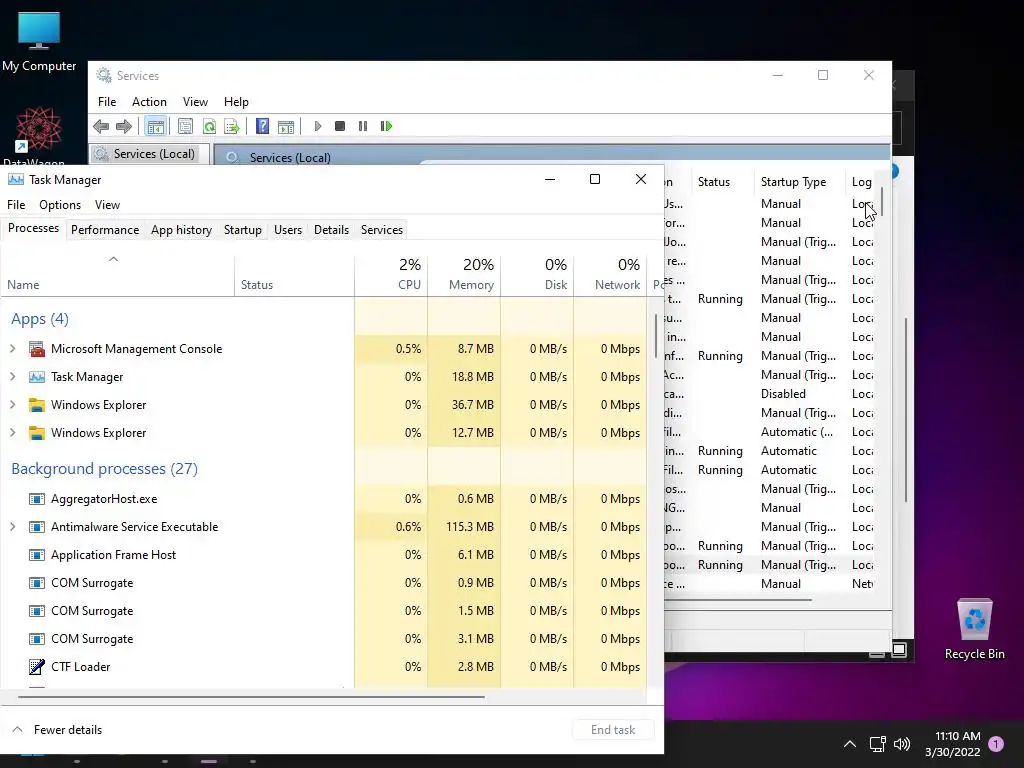Open the Recycle Bin desktop icon
This screenshot has width=1024, height=768.
click(x=974, y=629)
